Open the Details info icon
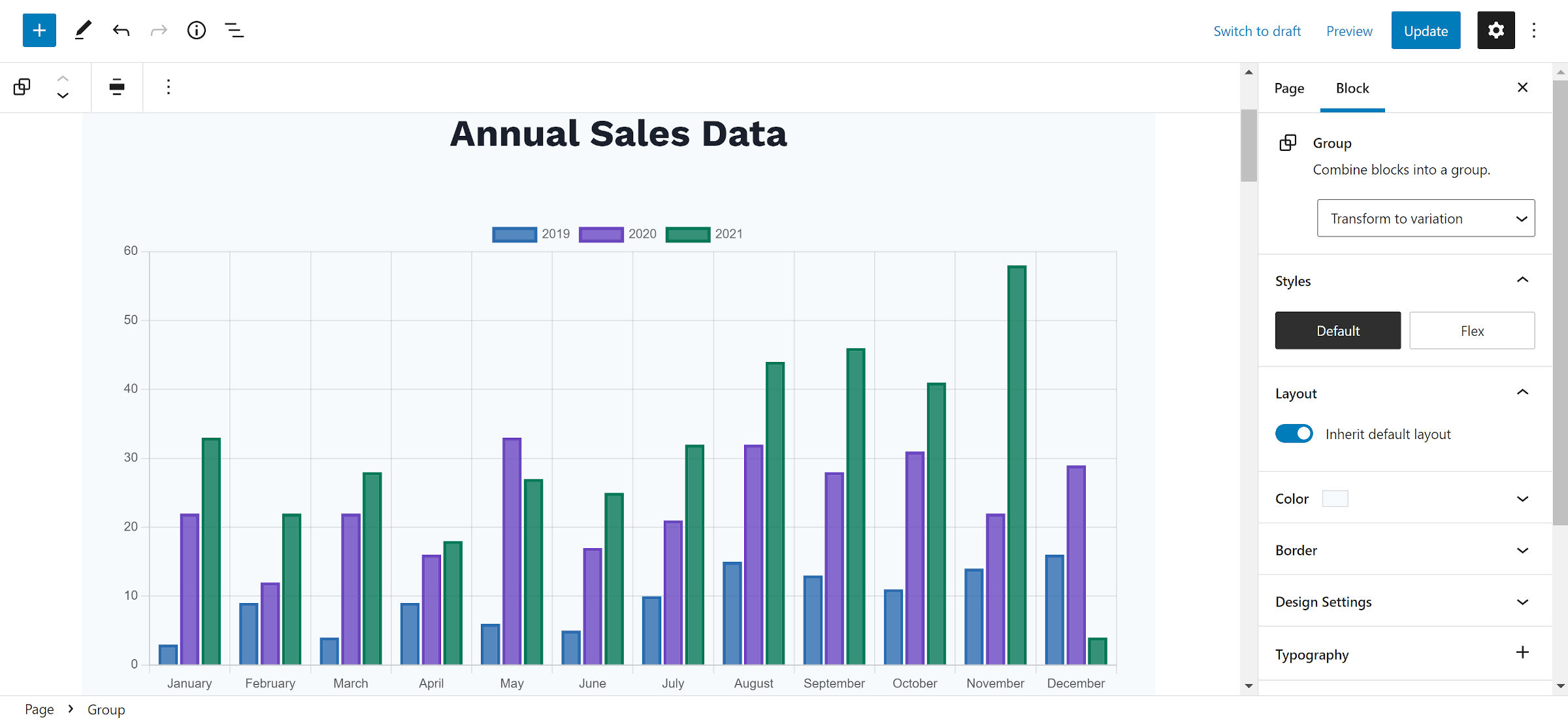The width and height of the screenshot is (1568, 720). coord(196,30)
